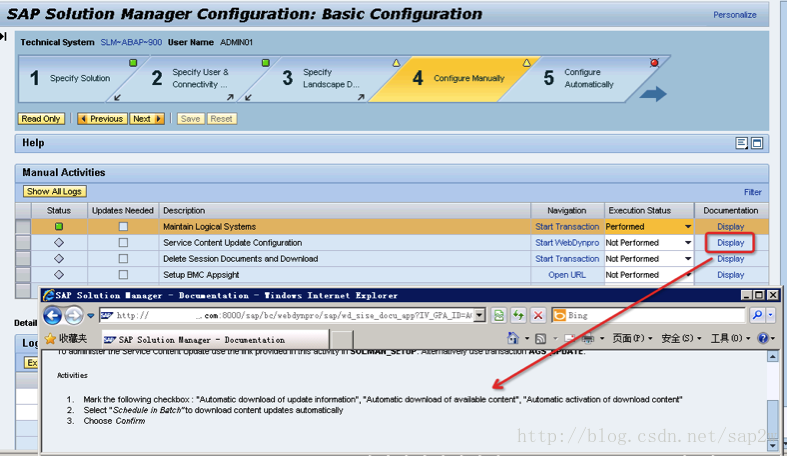Toggle Updates Needed for Setup BMC Appsight

[x=123, y=275]
